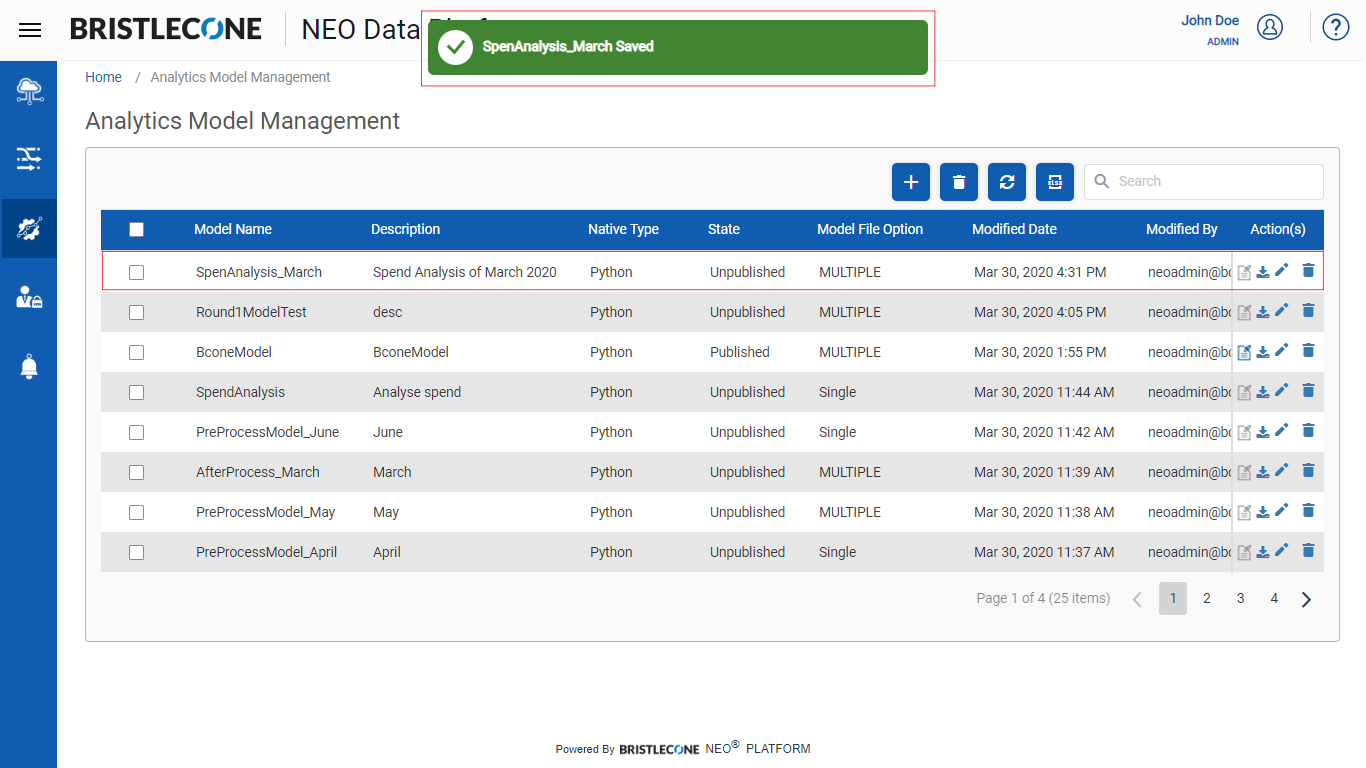This screenshot has height=768, width=1366.
Task: Sort by Model Name column header
Action: click(233, 229)
